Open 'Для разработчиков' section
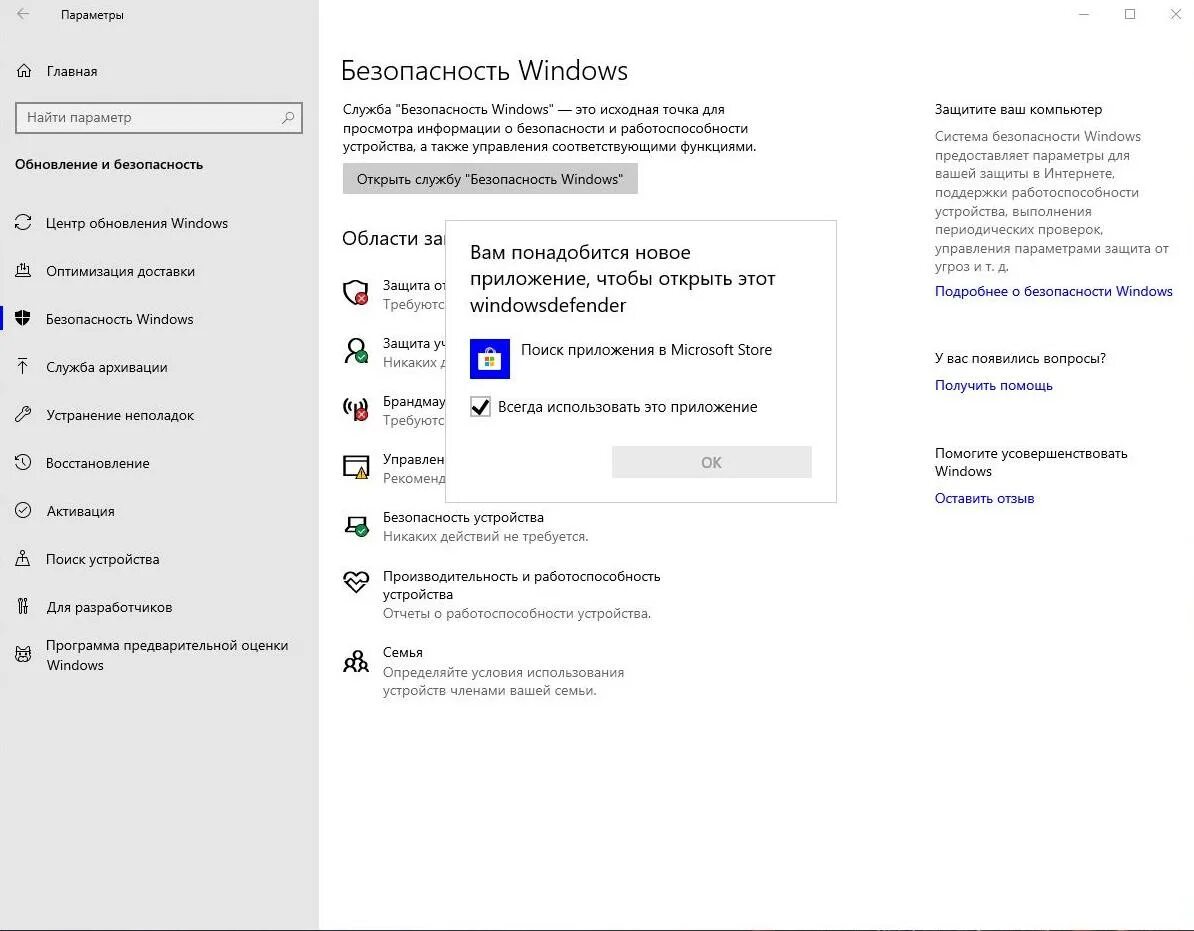The height and width of the screenshot is (931, 1194). (109, 607)
